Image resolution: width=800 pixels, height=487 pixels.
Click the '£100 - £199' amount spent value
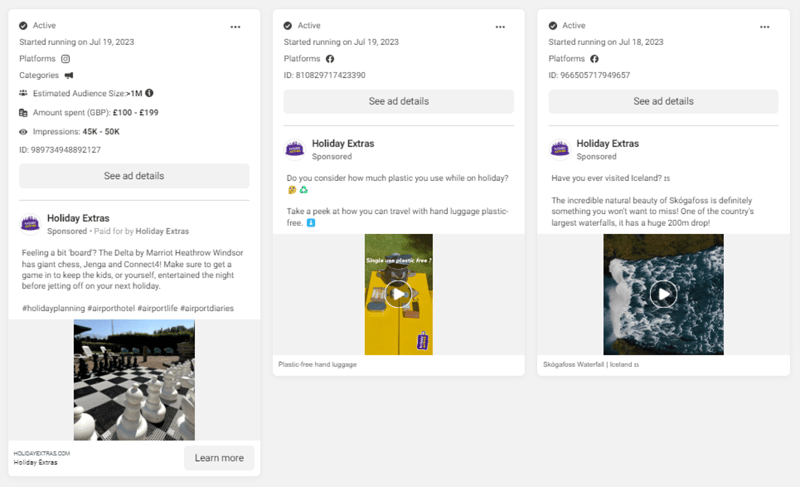coord(136,113)
